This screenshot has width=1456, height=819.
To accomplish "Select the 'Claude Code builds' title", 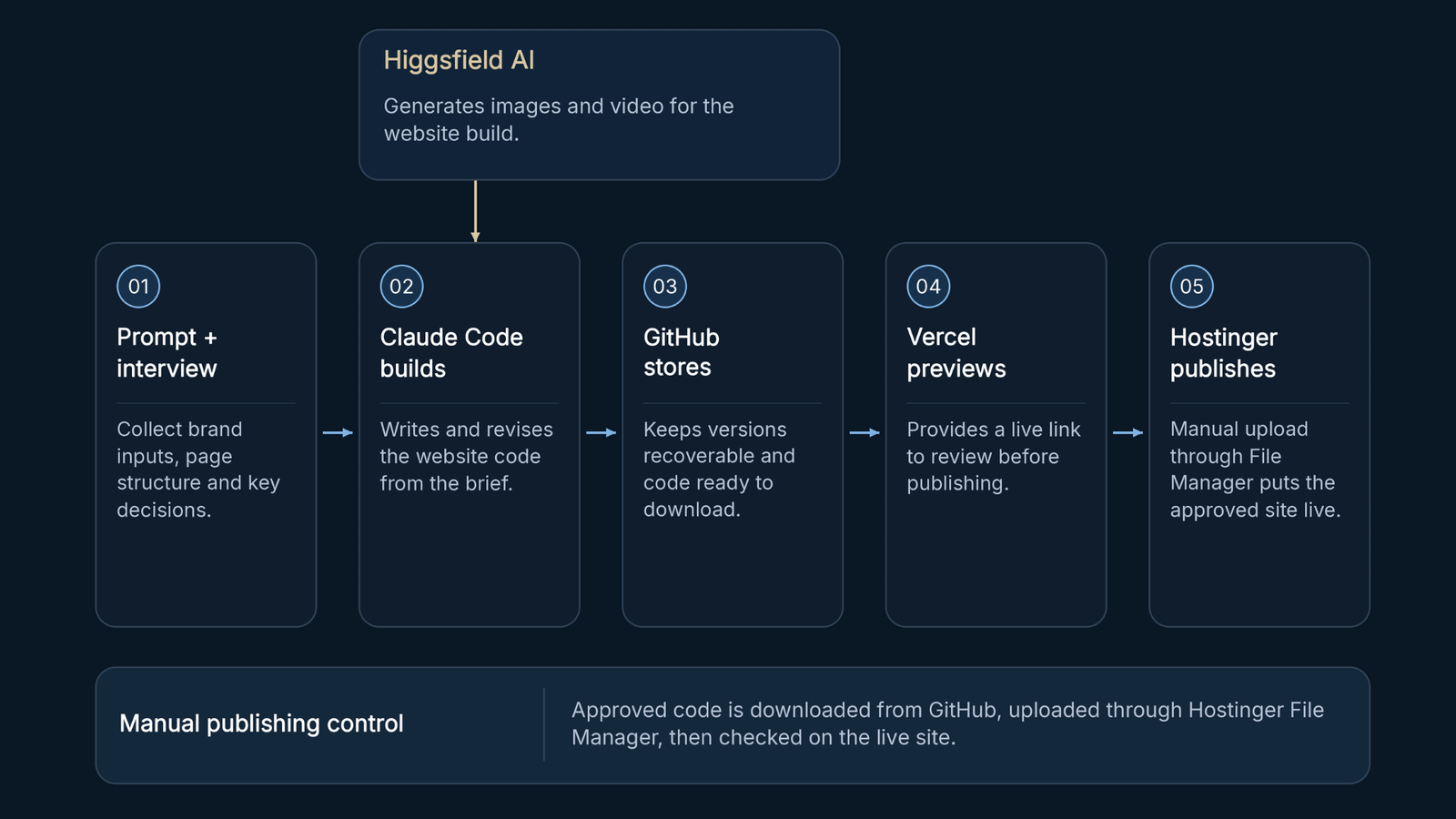I will 451,352.
